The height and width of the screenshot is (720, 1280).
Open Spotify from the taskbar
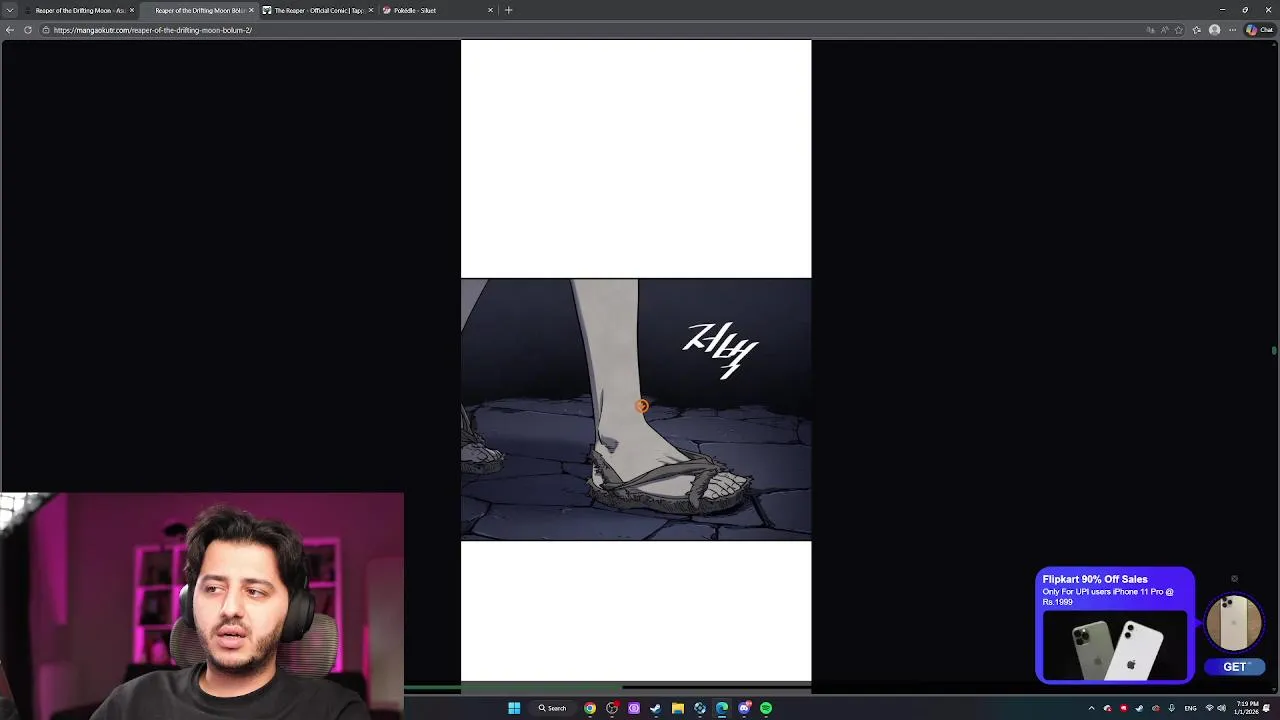[766, 708]
